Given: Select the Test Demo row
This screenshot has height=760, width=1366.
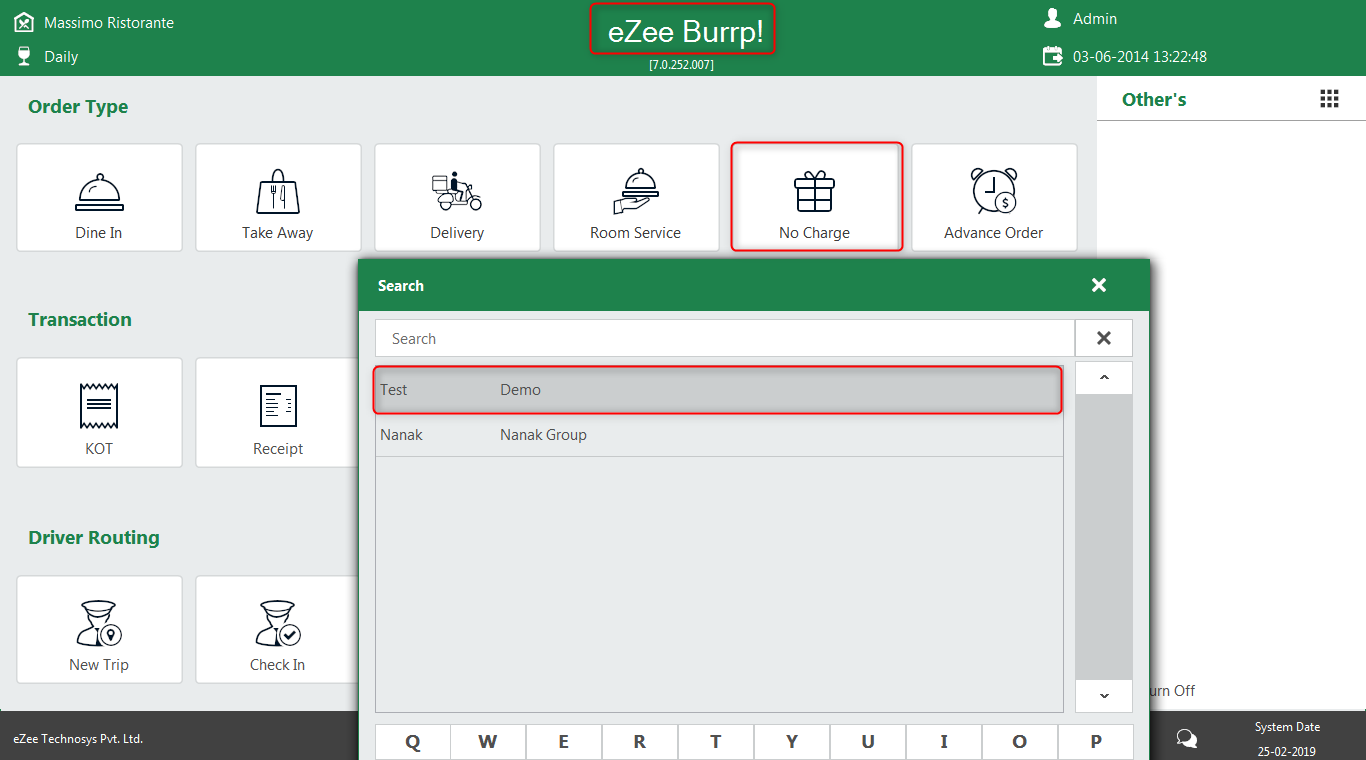Looking at the screenshot, I should tap(718, 390).
